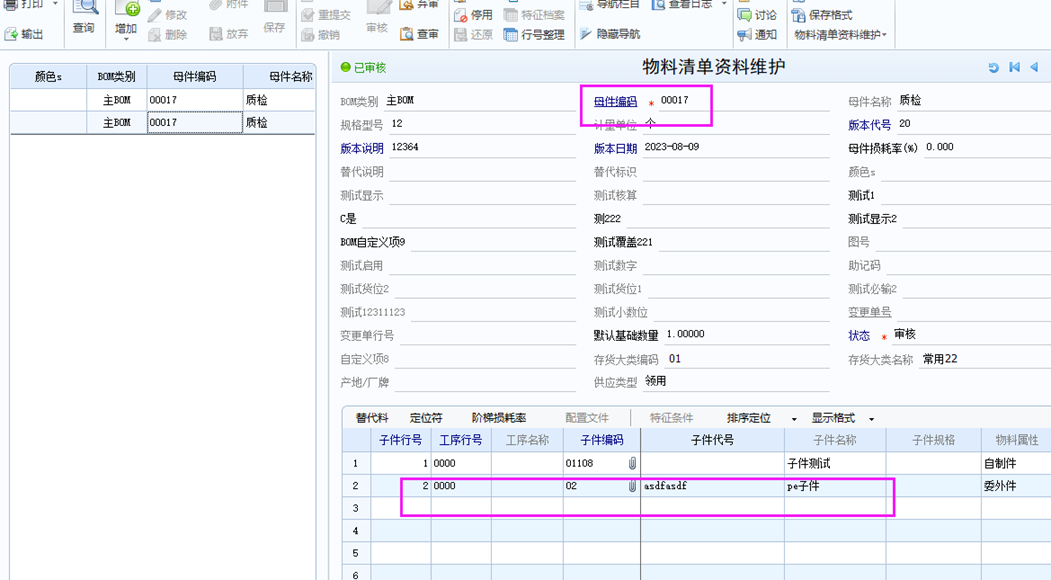This screenshot has height=580, width=1051.
Task: Click the 放弃 discard icon
Action: click(x=216, y=34)
